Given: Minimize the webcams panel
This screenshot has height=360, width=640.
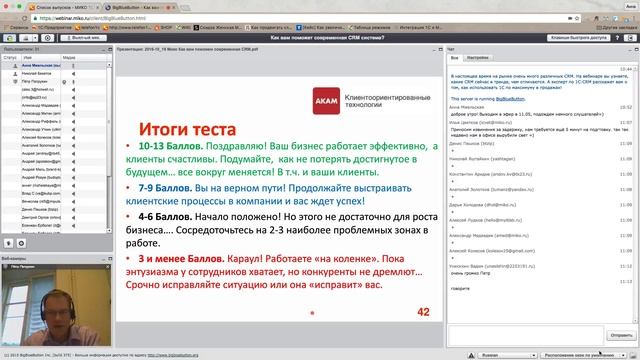Looking at the screenshot, I should [103, 259].
